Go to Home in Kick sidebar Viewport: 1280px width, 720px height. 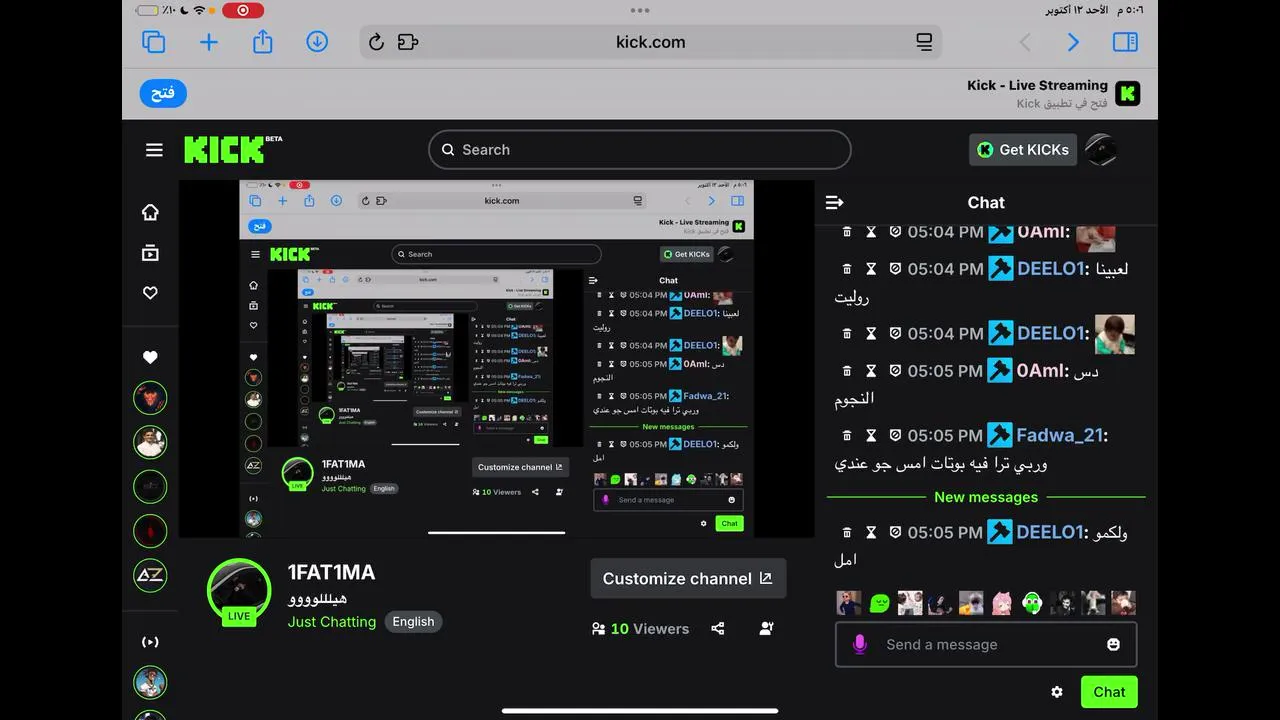click(x=150, y=212)
